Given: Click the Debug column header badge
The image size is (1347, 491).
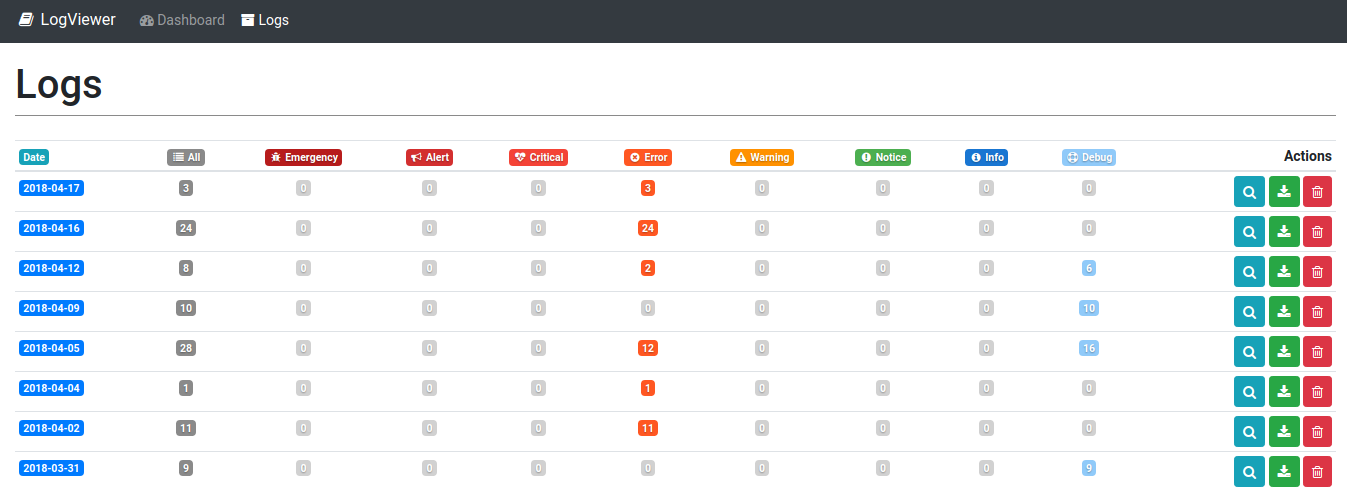Looking at the screenshot, I should coord(1088,157).
